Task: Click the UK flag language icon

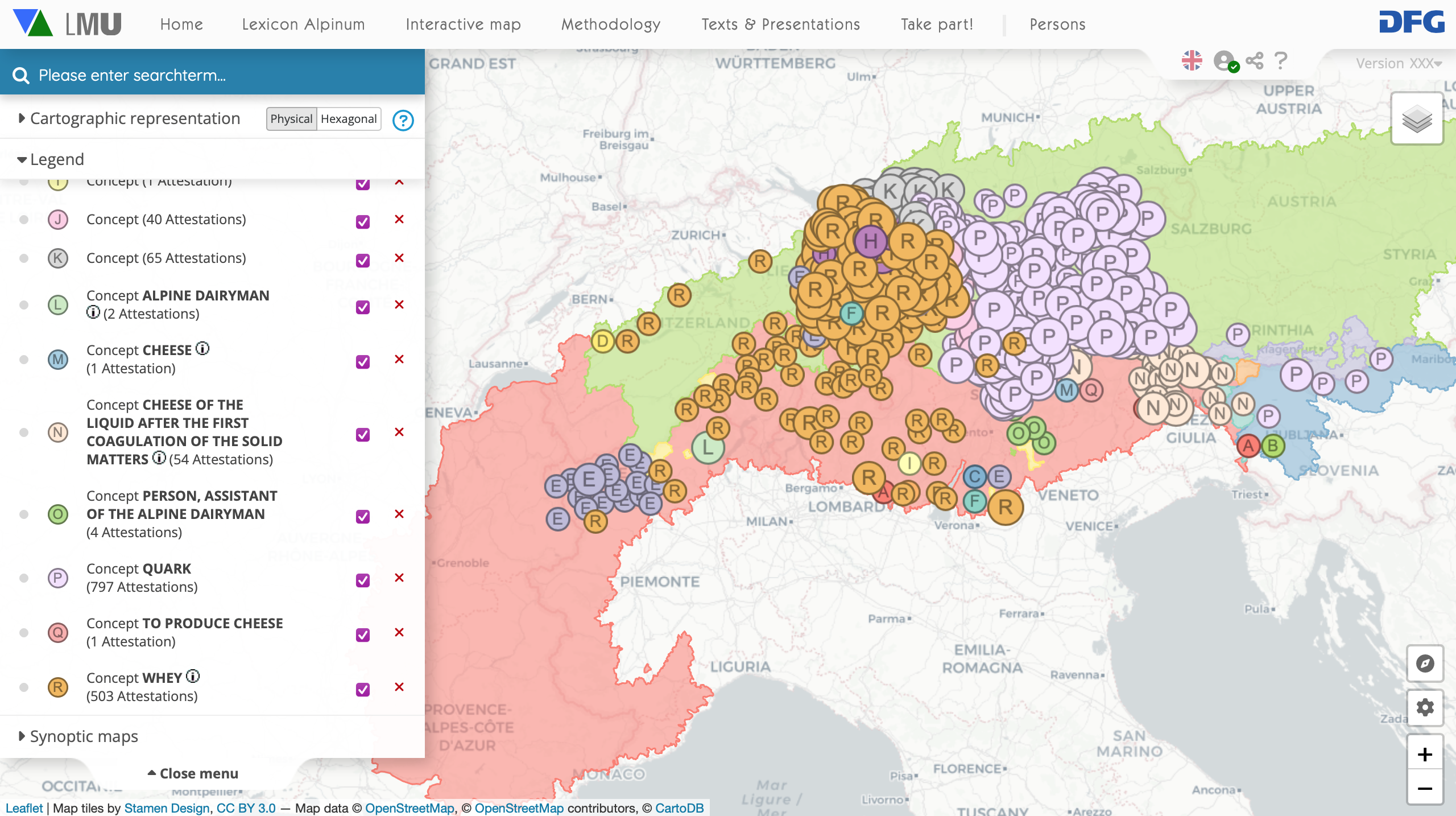Action: 1192,61
